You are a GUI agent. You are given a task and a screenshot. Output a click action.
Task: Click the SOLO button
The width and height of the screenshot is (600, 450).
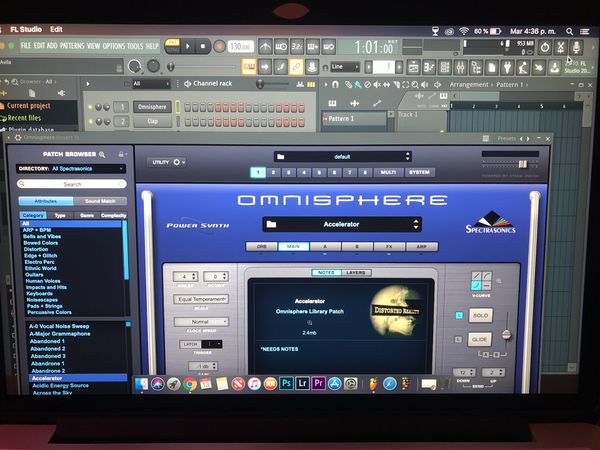coord(481,316)
